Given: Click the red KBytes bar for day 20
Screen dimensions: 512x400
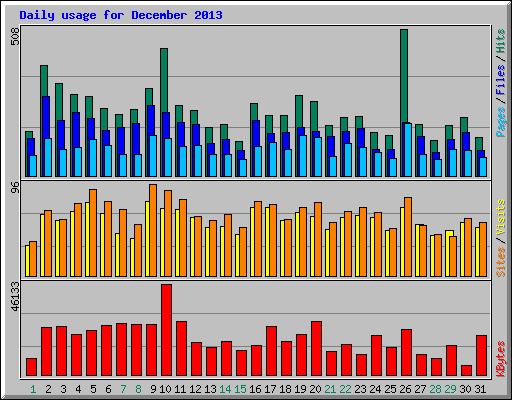Looking at the screenshot, I should pyautogui.click(x=316, y=348).
